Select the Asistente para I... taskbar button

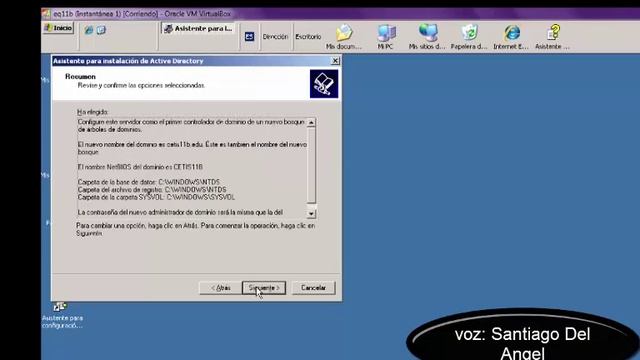[x=198, y=29]
